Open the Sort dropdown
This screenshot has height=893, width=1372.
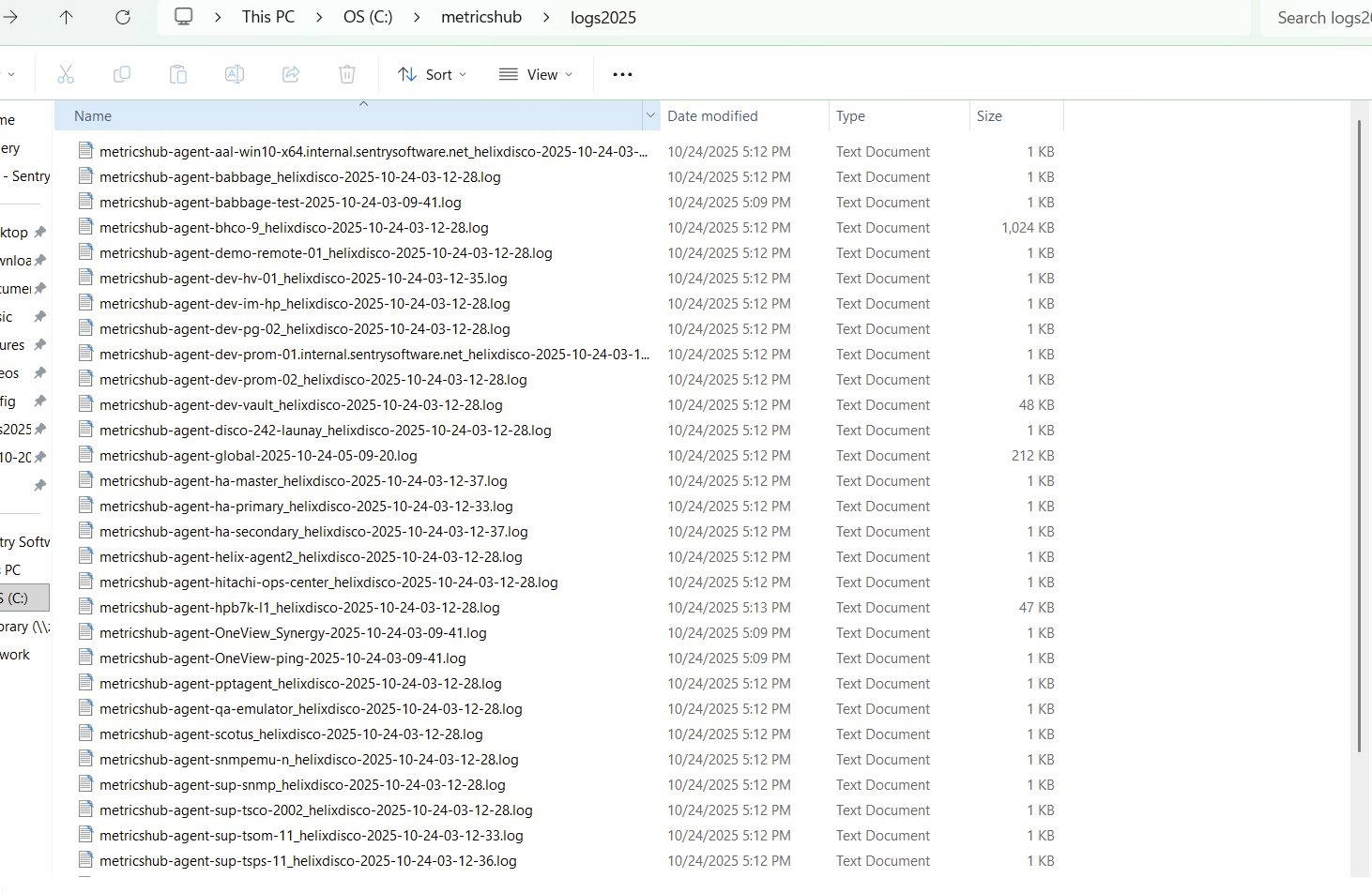[432, 73]
